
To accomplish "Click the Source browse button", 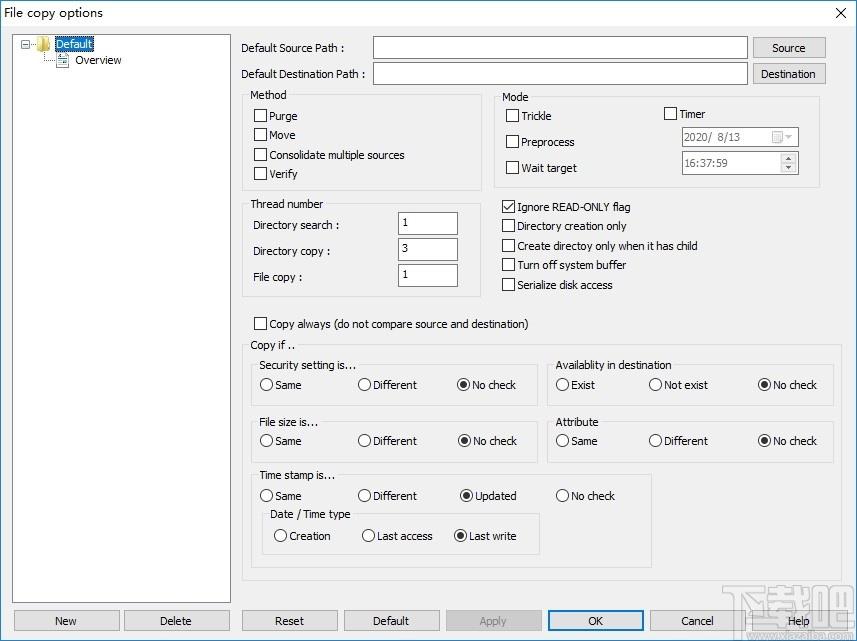I will [789, 48].
